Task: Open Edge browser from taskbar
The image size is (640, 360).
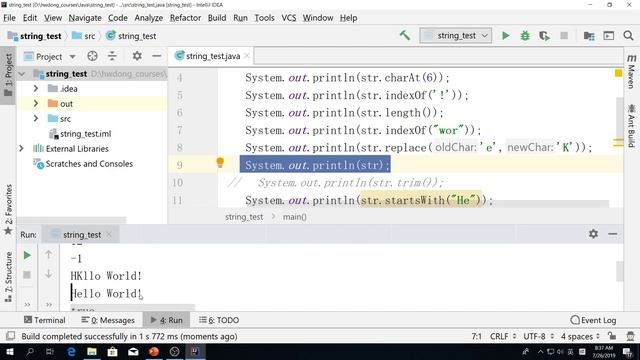Action: pos(71,351)
